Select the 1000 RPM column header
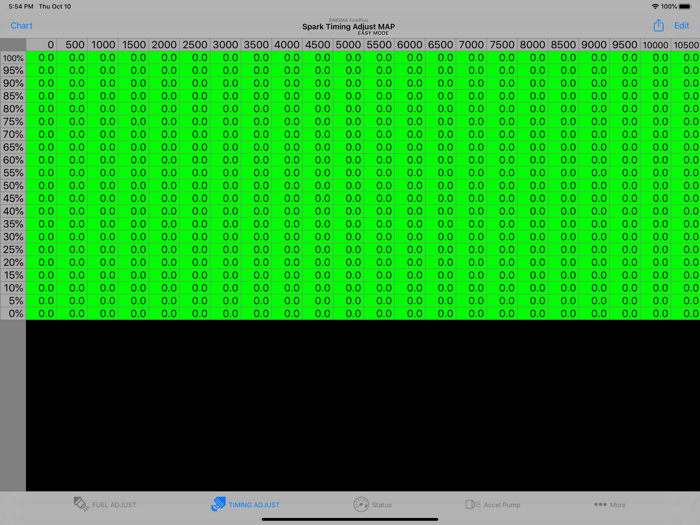Viewport: 700px width, 525px height. tap(103, 45)
